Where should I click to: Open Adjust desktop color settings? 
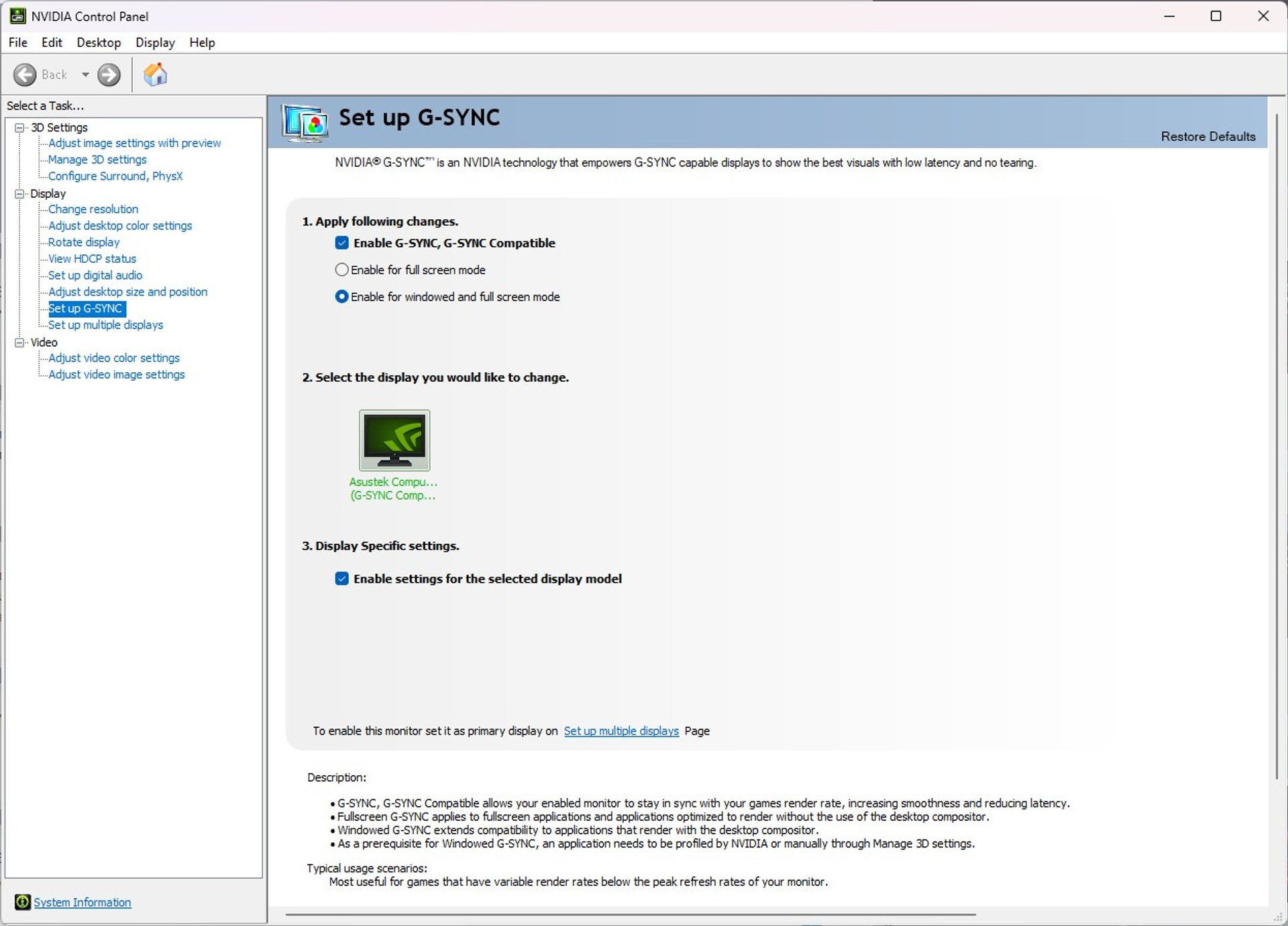(x=120, y=226)
